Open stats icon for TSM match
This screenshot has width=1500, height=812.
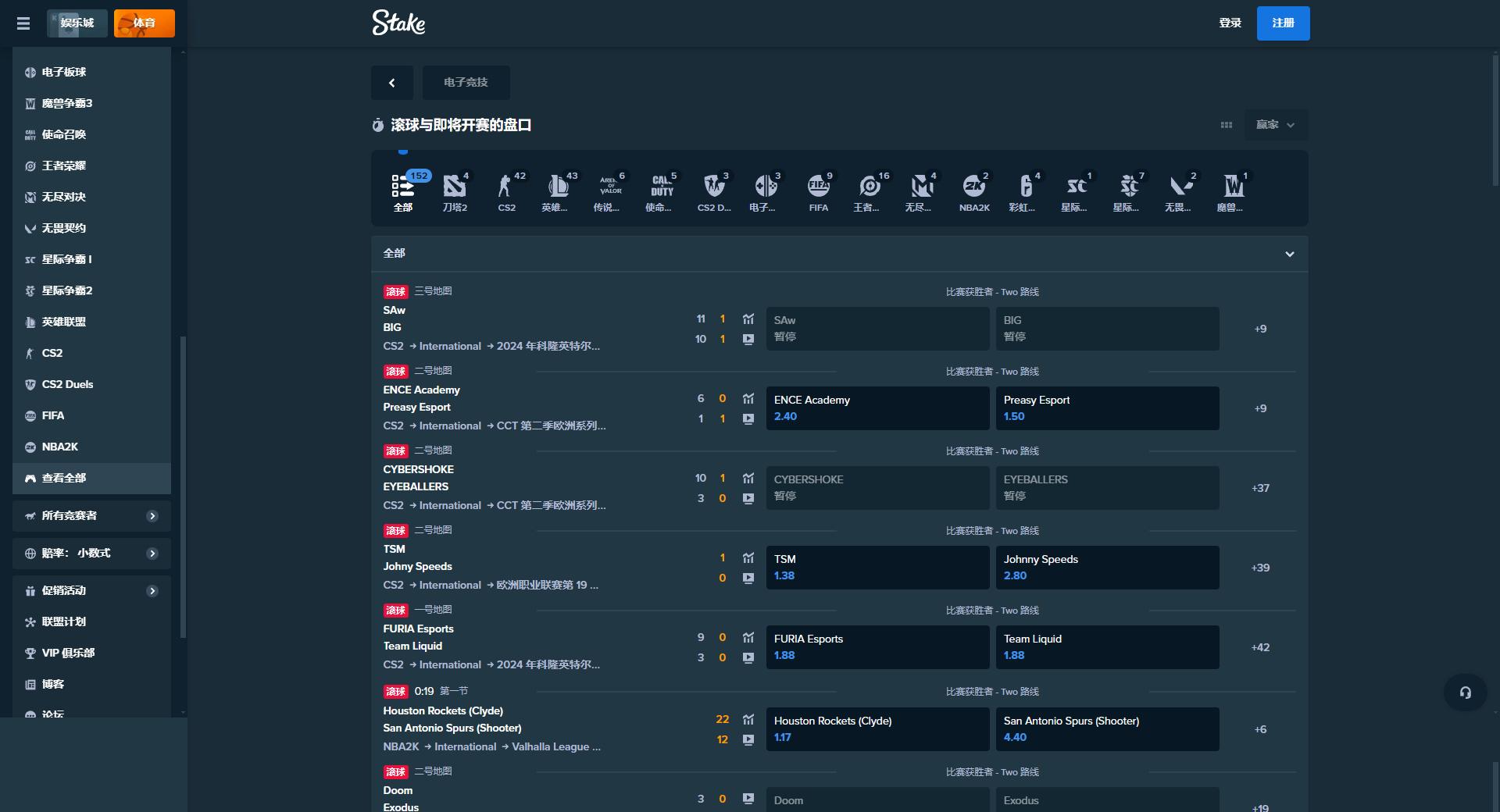(x=748, y=557)
